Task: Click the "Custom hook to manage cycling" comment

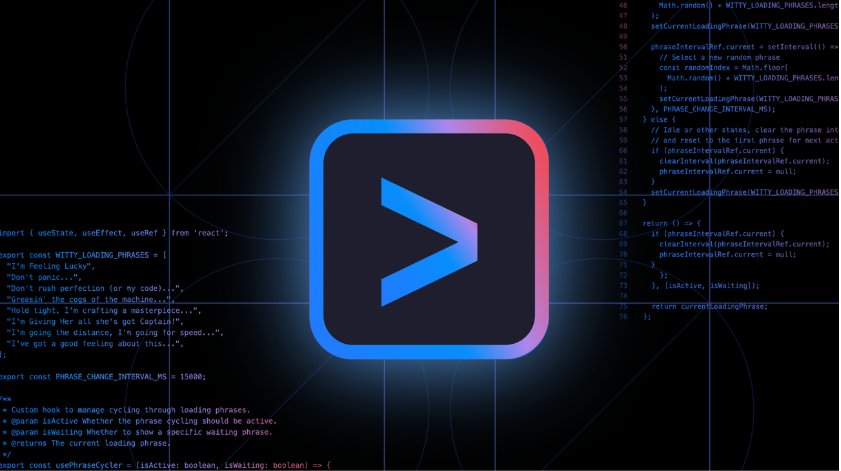Action: point(126,410)
